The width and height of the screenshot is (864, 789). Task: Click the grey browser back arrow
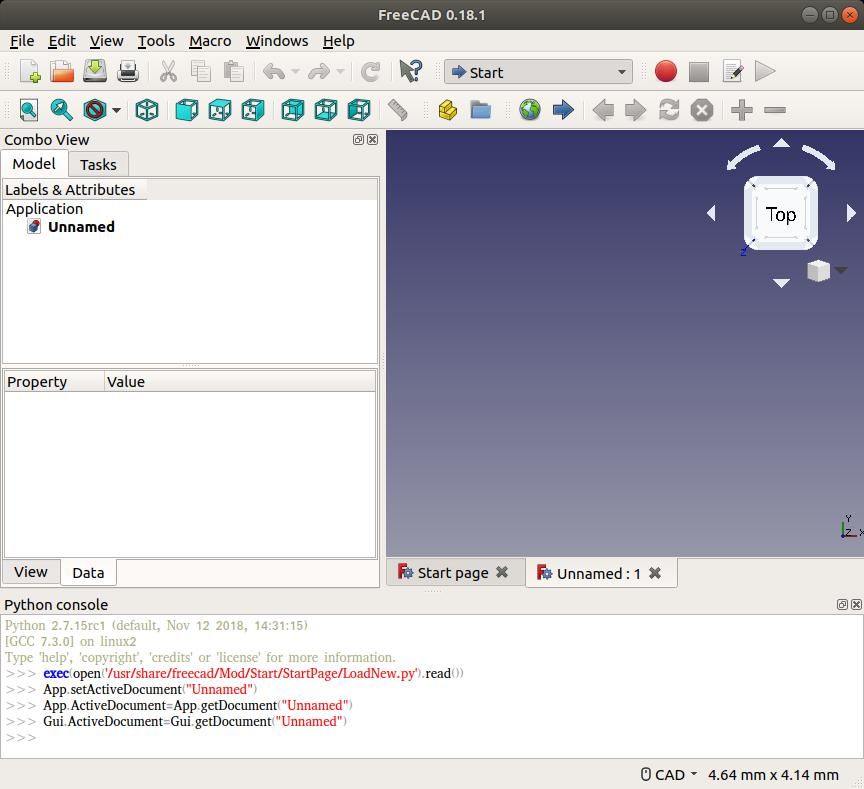pyautogui.click(x=603, y=110)
